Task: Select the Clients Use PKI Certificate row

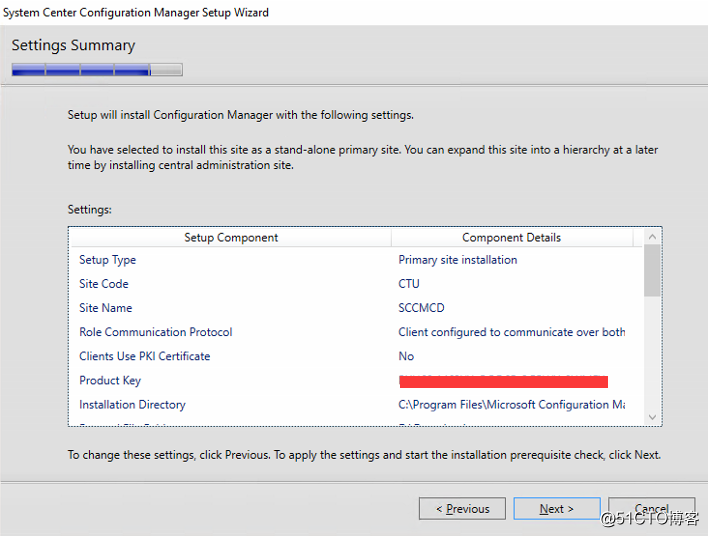Action: click(x=356, y=356)
